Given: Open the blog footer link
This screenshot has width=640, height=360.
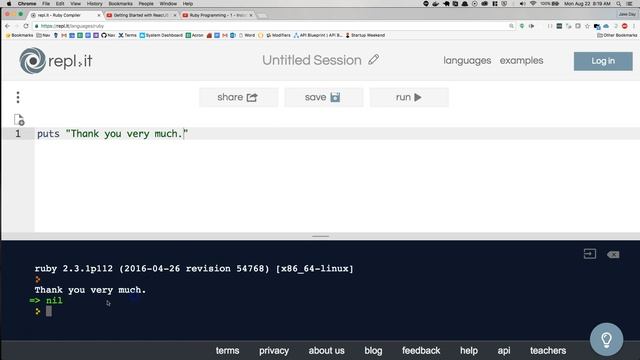Looking at the screenshot, I should [373, 351].
